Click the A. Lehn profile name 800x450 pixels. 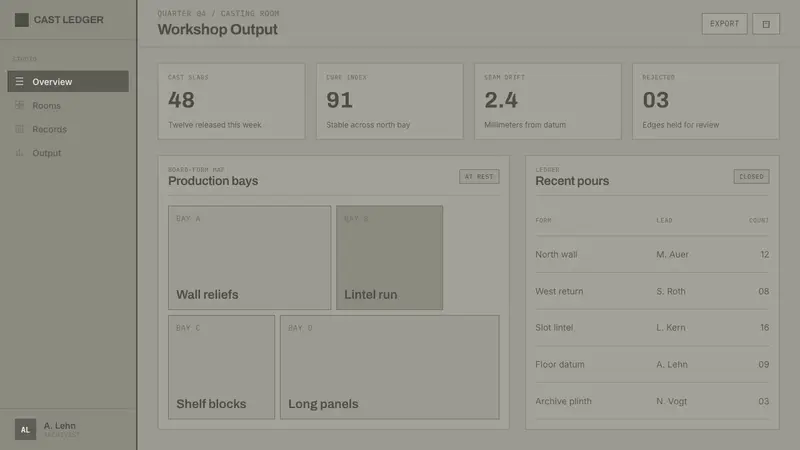click(59, 426)
